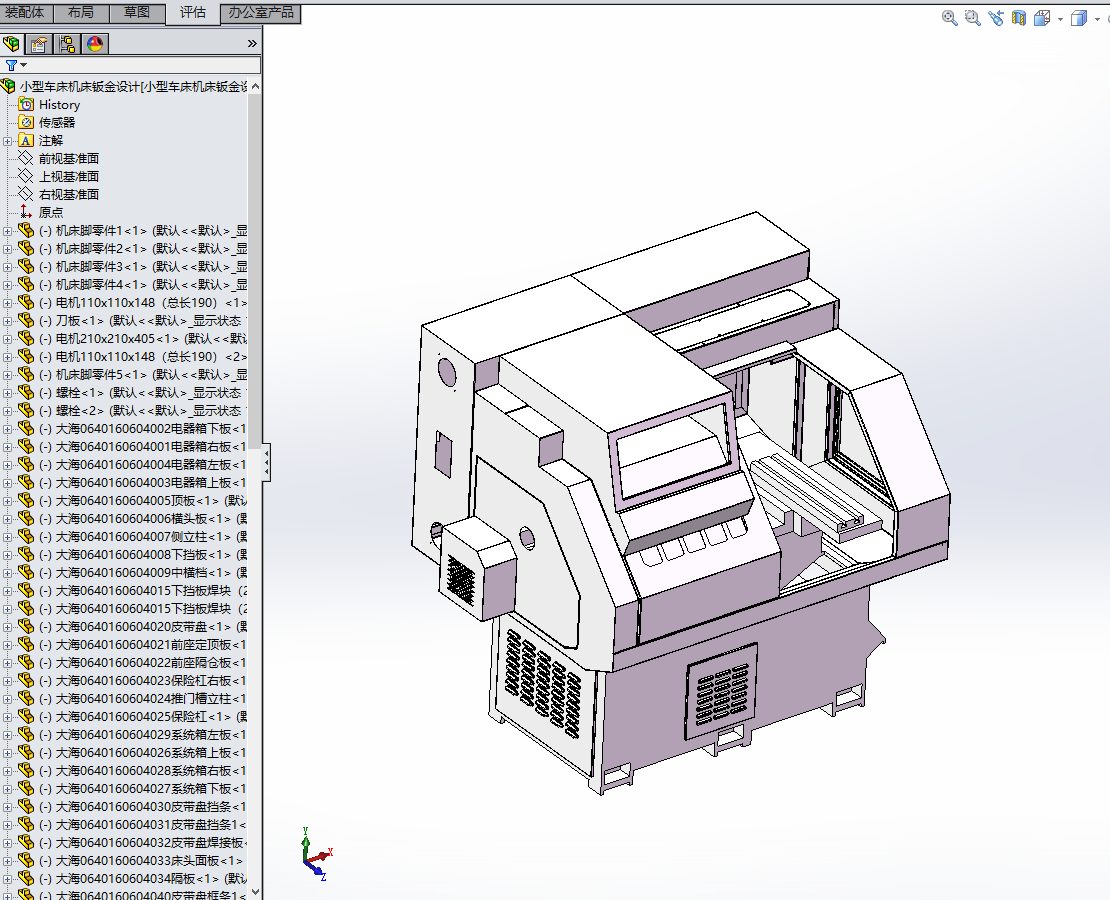The image size is (1110, 900).
Task: Click the 大海0640160604008下挡板<1> part icon
Action: pos(26,554)
